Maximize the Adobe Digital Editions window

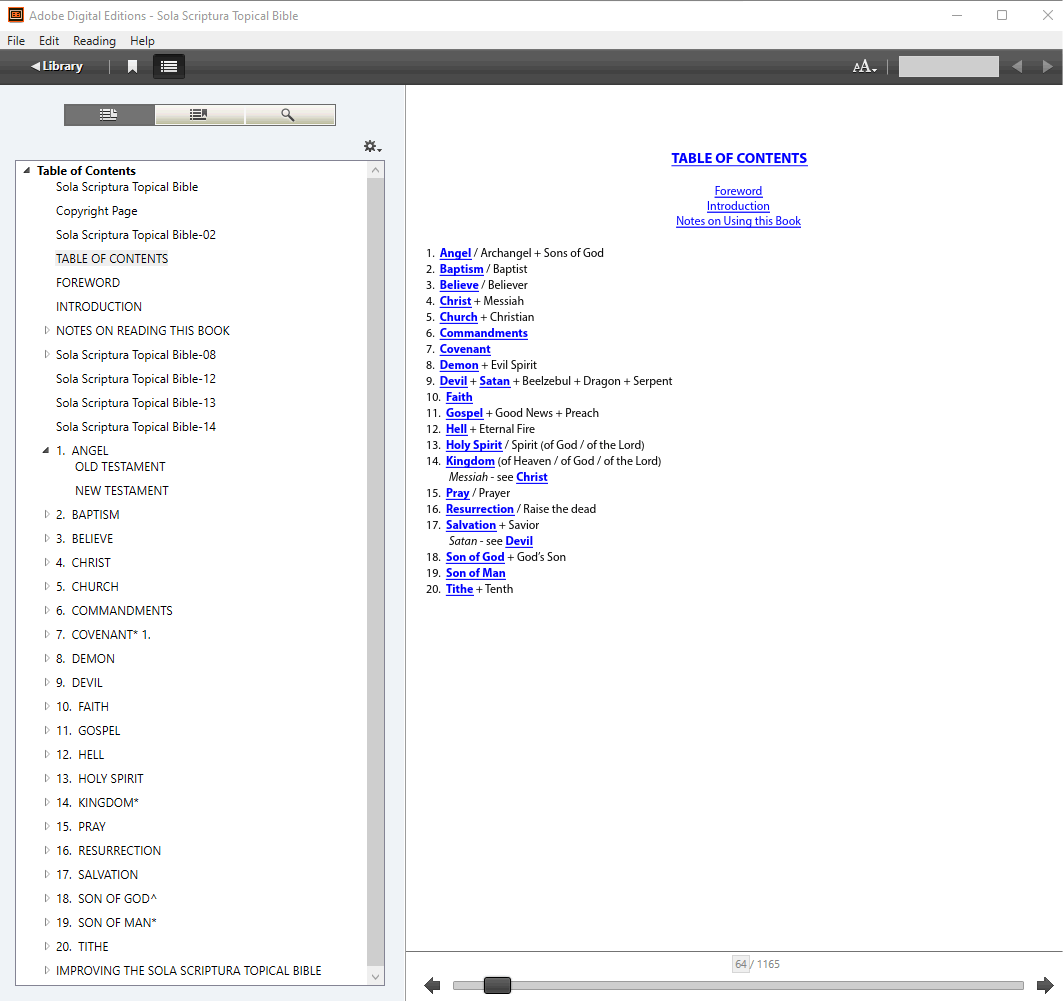click(1002, 15)
